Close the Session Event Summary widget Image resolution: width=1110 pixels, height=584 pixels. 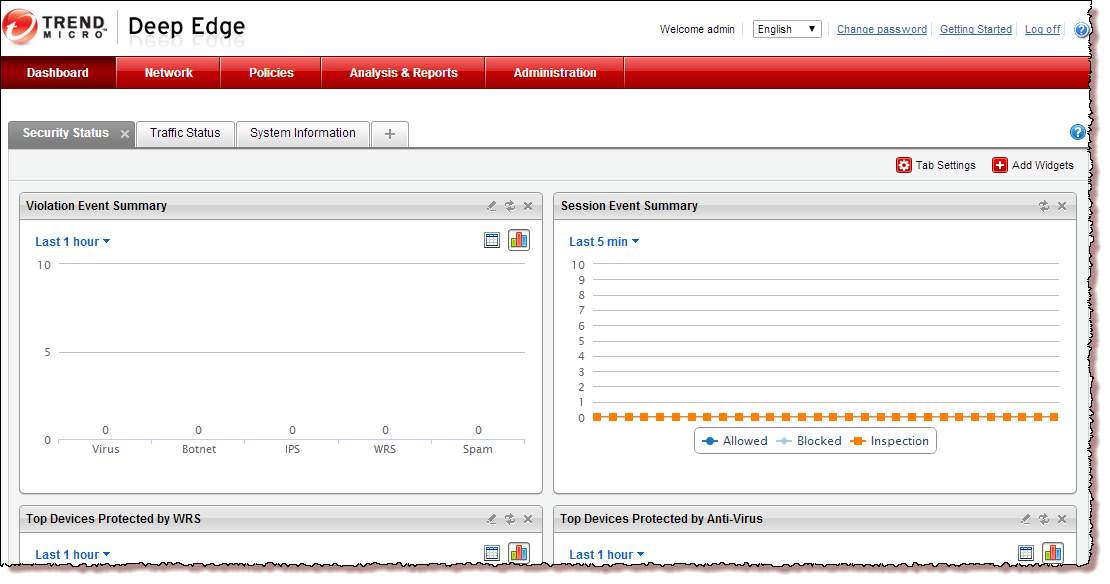1061,206
